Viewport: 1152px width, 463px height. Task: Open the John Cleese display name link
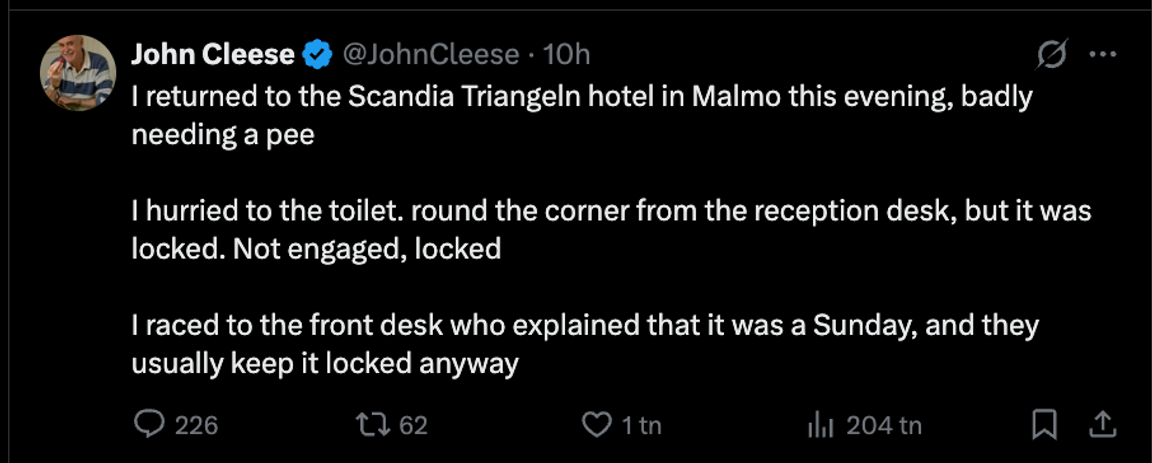pos(212,56)
